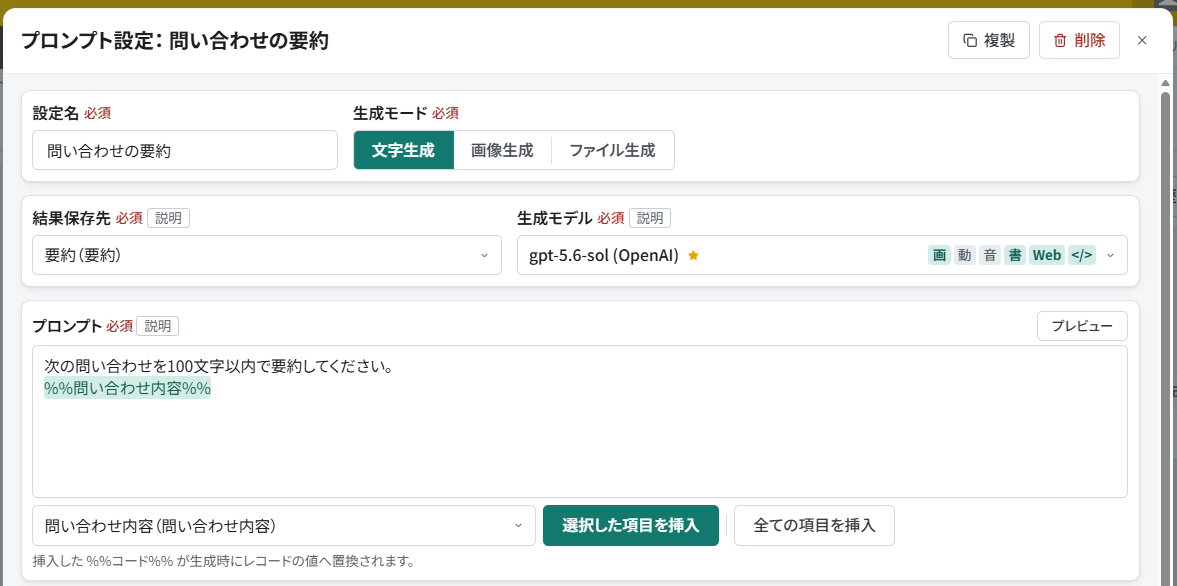
Task: Click the Web capability badge
Action: [1046, 255]
